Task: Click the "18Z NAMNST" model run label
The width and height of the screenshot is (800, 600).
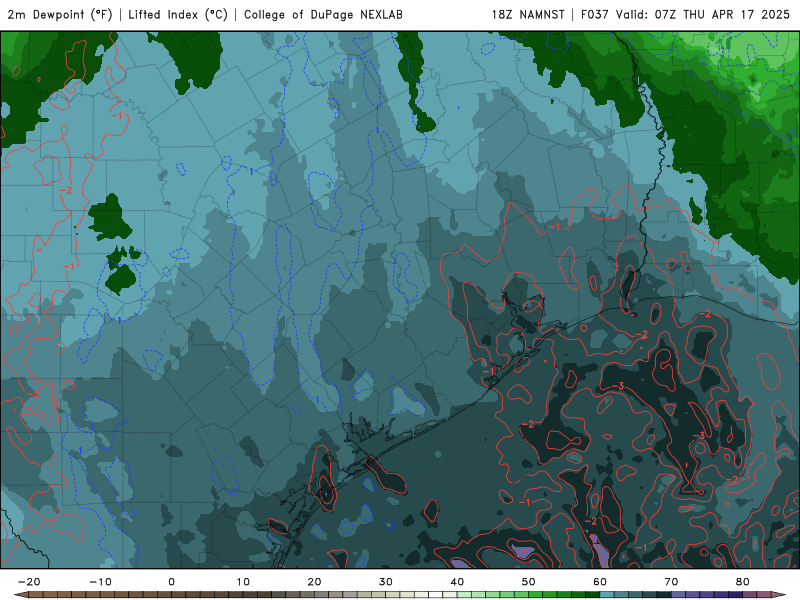Action: [528, 15]
